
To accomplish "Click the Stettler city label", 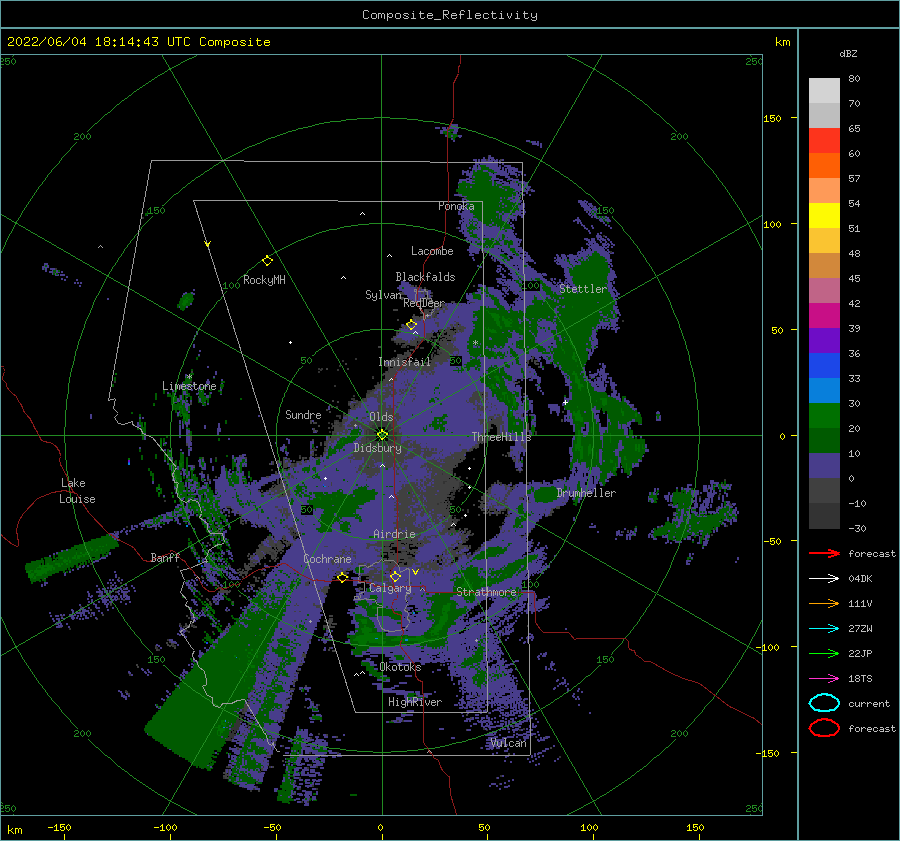I will tap(583, 289).
